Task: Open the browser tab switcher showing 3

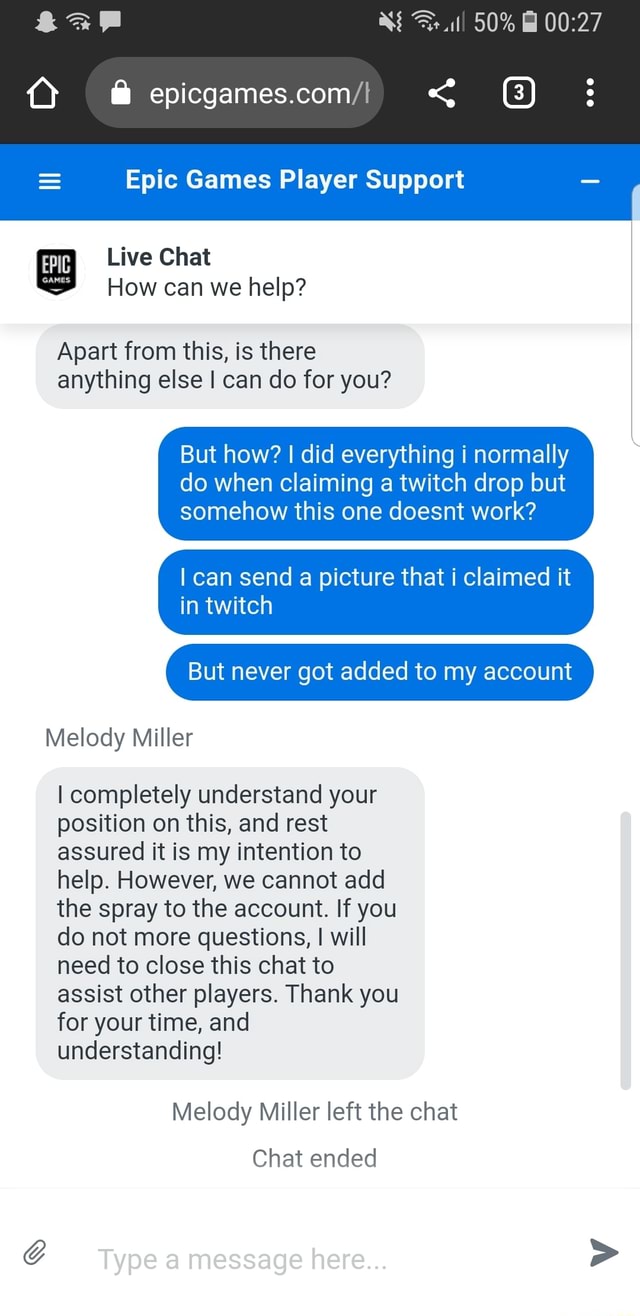Action: 517,94
